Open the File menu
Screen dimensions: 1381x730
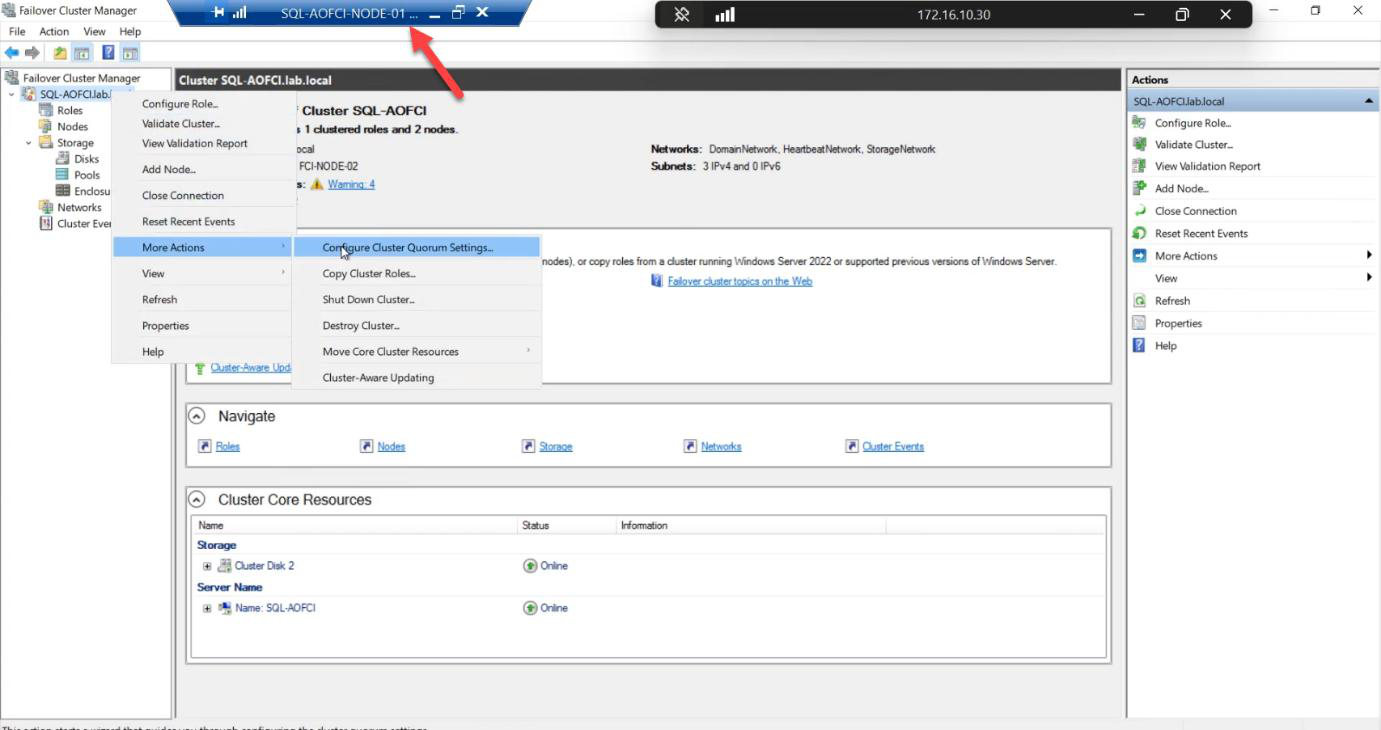pos(17,32)
